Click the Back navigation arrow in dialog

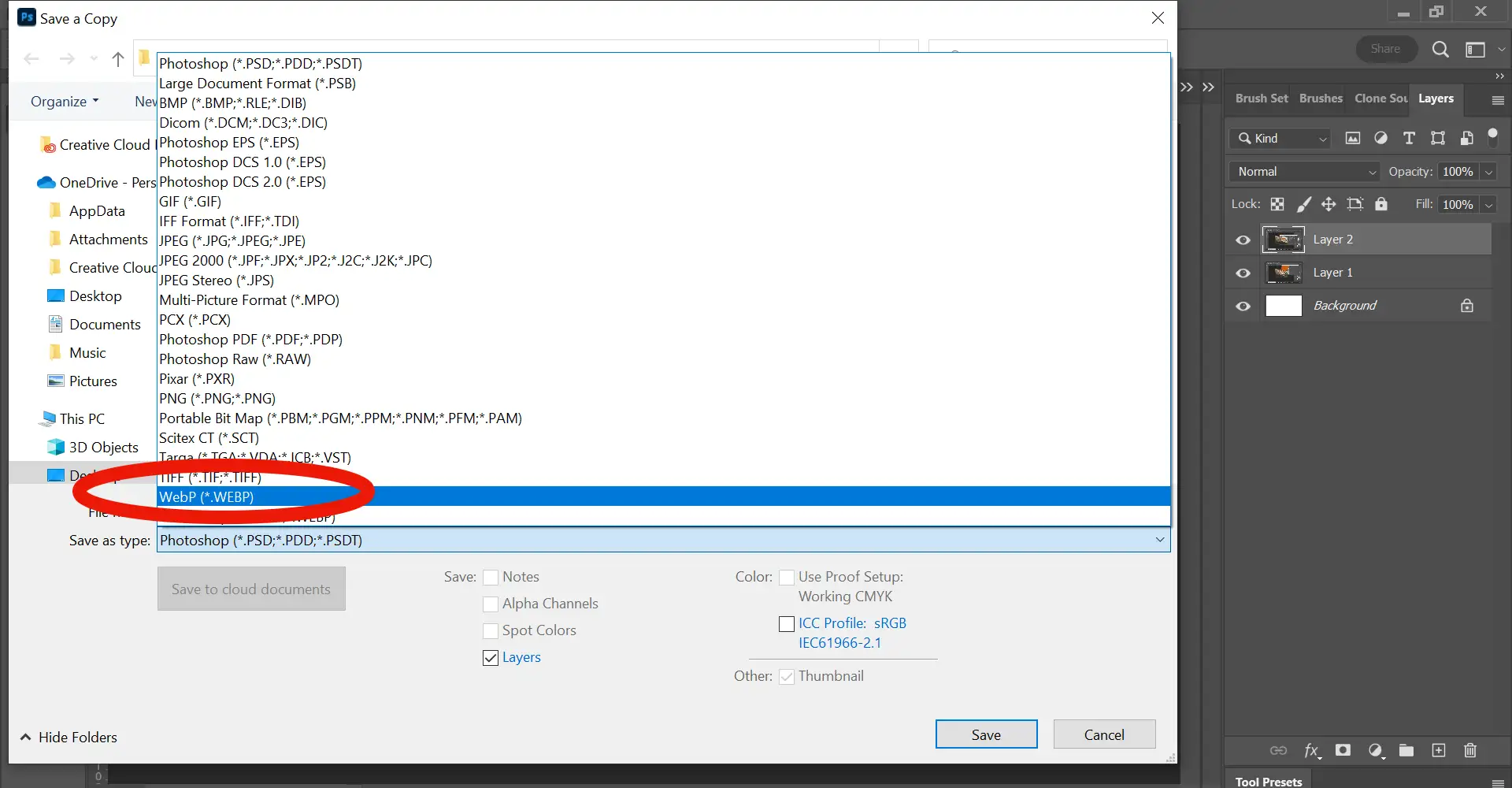tap(31, 59)
